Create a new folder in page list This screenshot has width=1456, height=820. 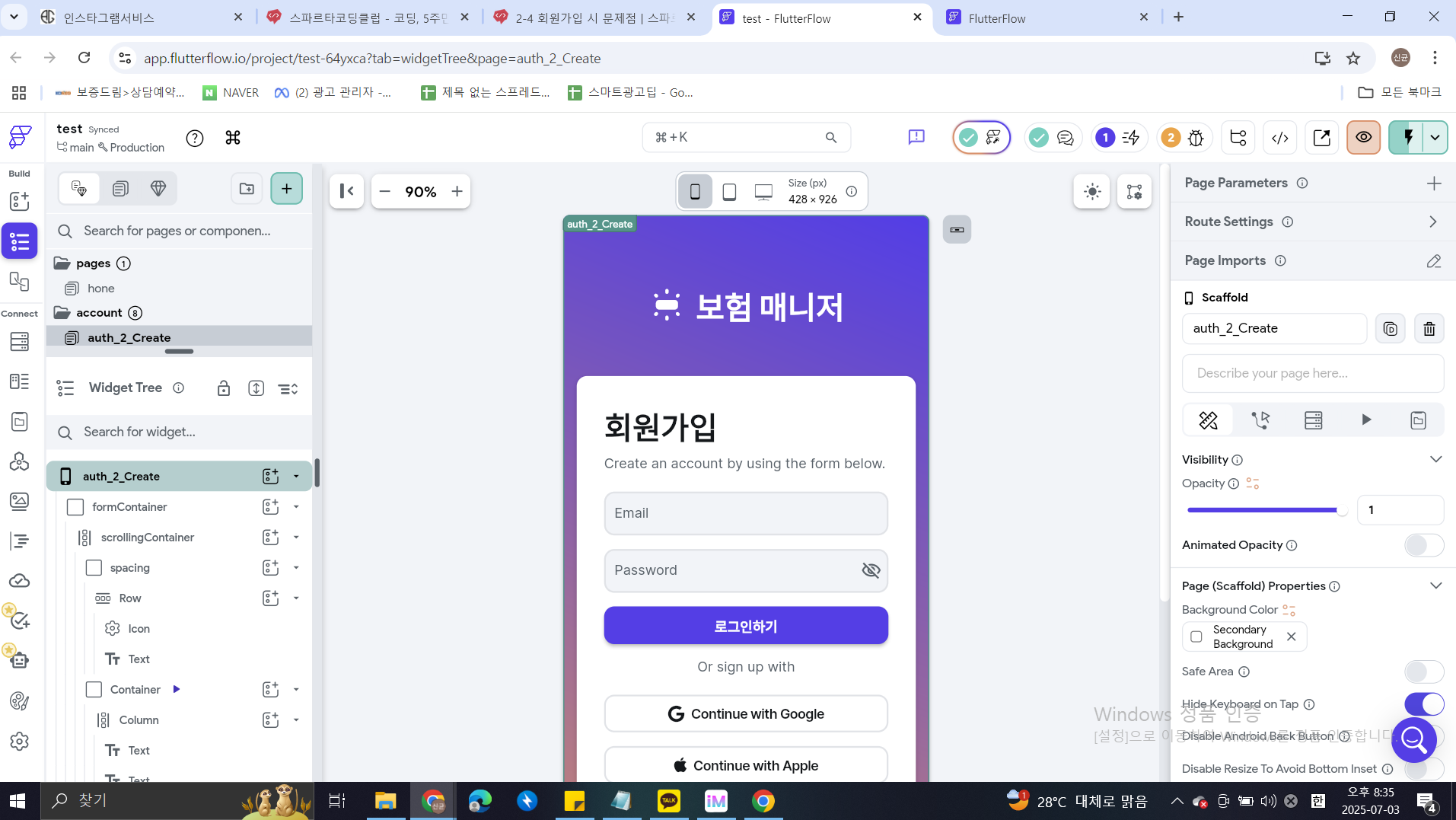247,189
